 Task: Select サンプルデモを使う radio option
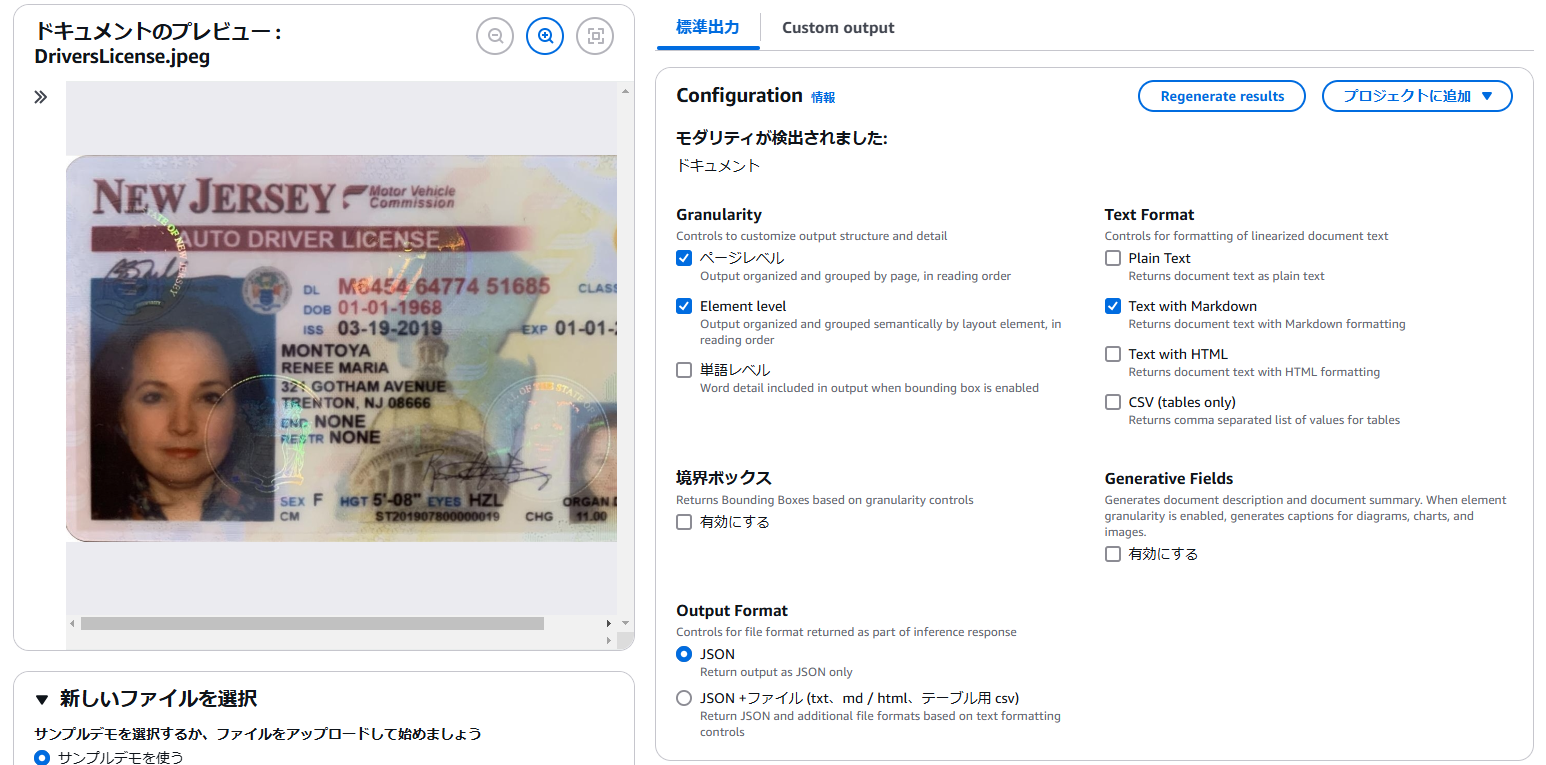coord(42,757)
